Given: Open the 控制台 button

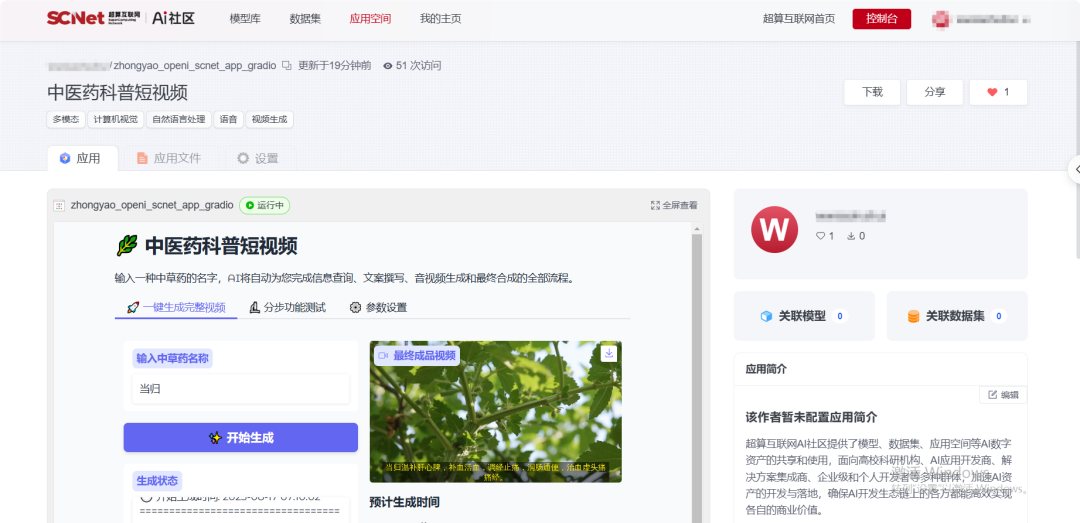Looking at the screenshot, I should 882,19.
